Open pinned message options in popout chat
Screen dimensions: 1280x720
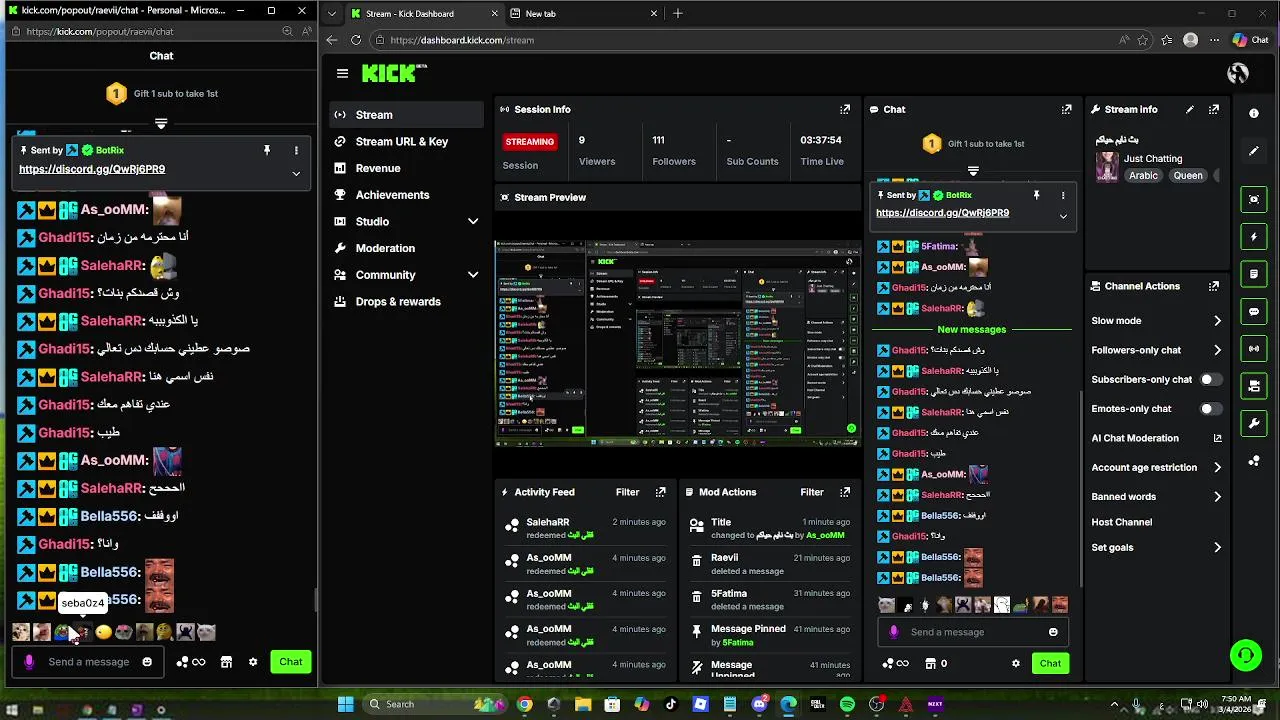(296, 150)
